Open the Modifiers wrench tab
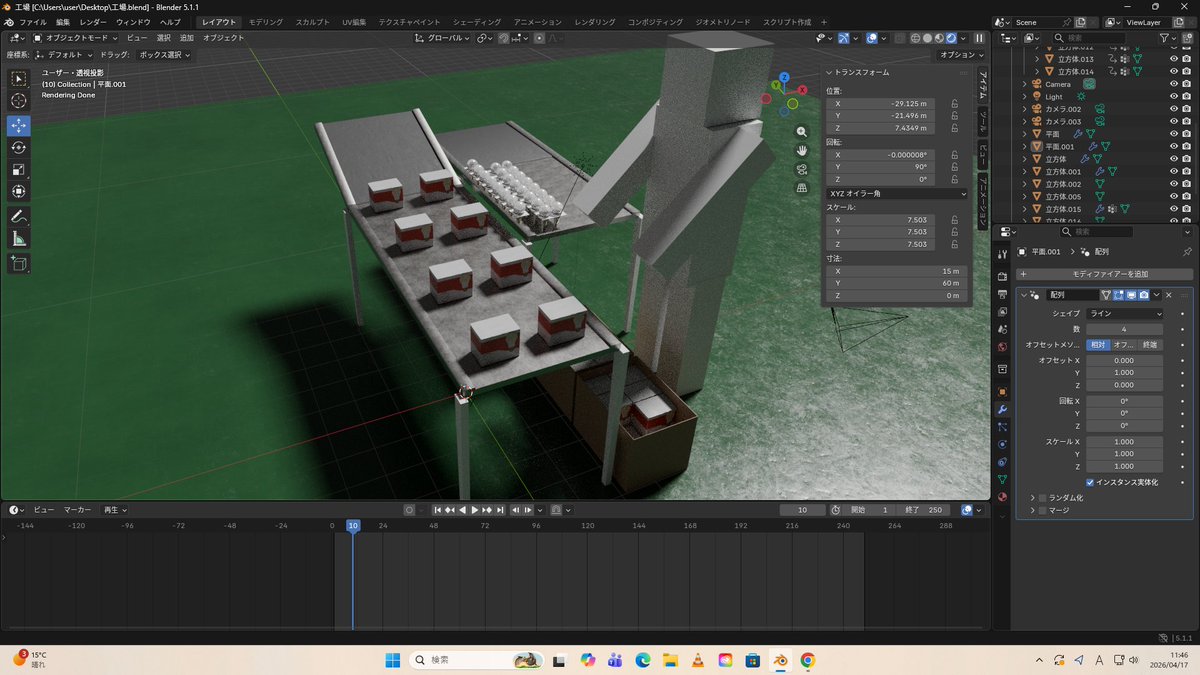1200x675 pixels. tap(1002, 410)
